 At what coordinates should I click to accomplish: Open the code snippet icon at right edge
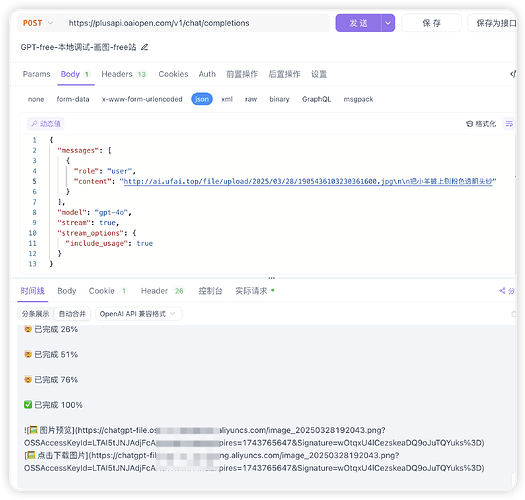(x=513, y=74)
